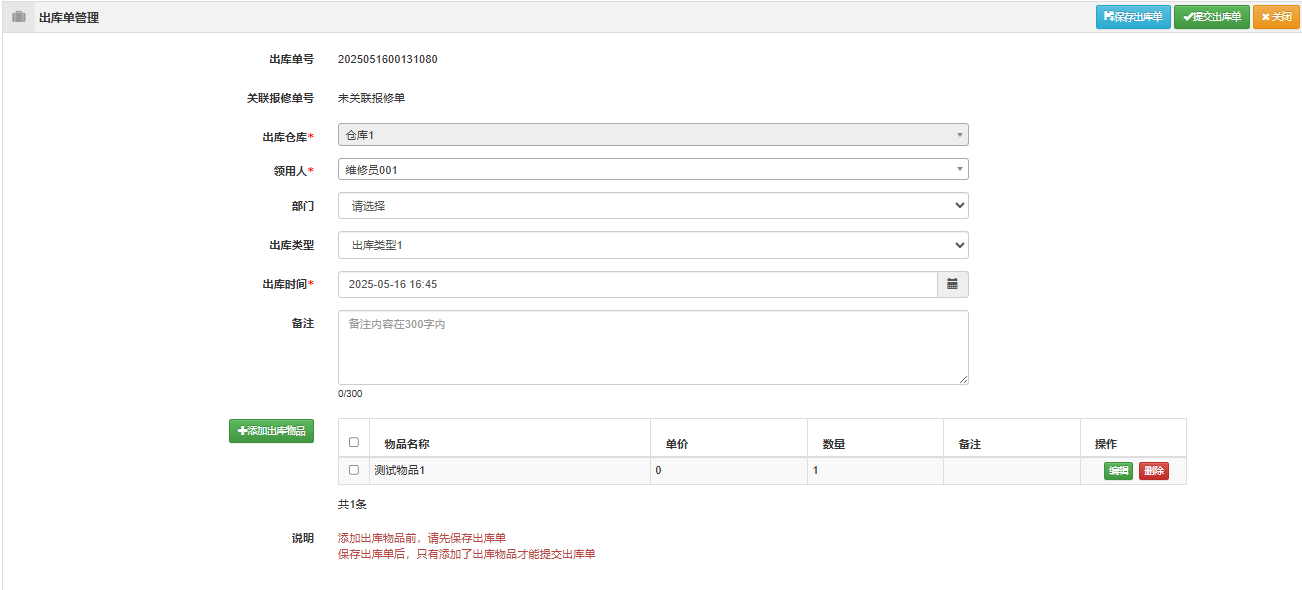Edit the 测试物品1 row with 编辑
Screen dimensions: 1302x590
(1118, 471)
